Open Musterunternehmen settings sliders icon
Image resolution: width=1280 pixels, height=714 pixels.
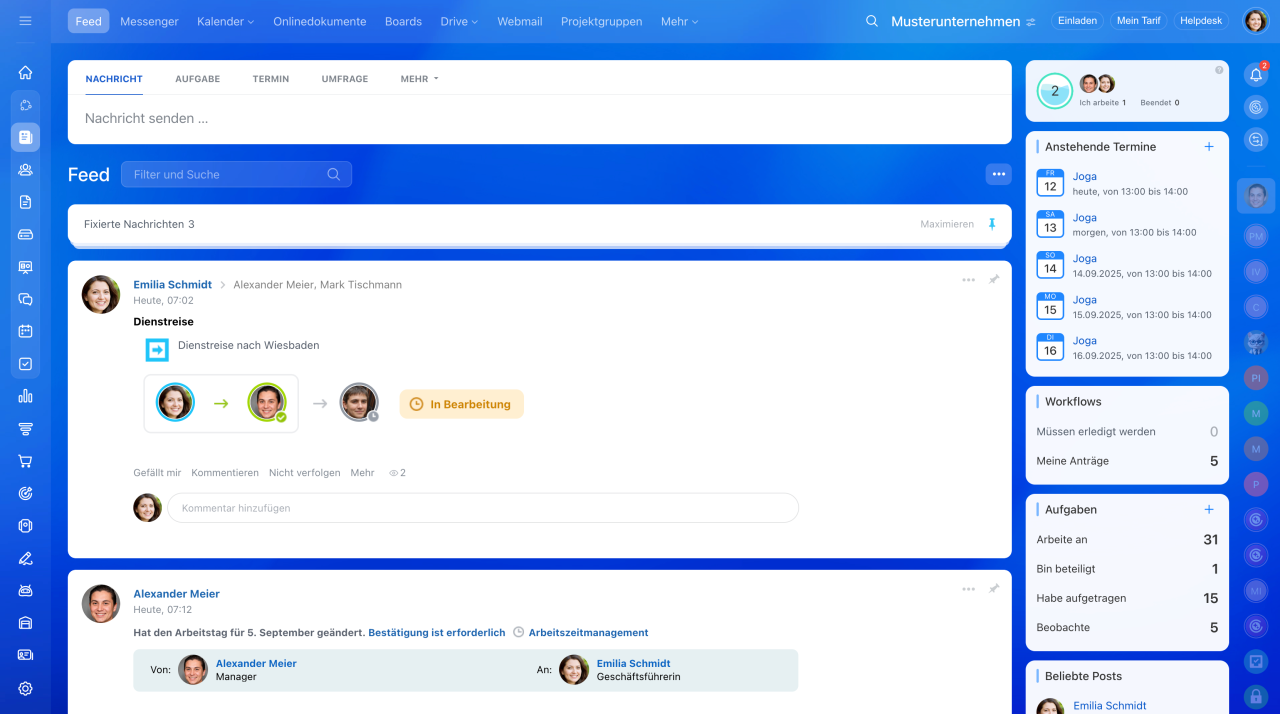[x=1031, y=22]
